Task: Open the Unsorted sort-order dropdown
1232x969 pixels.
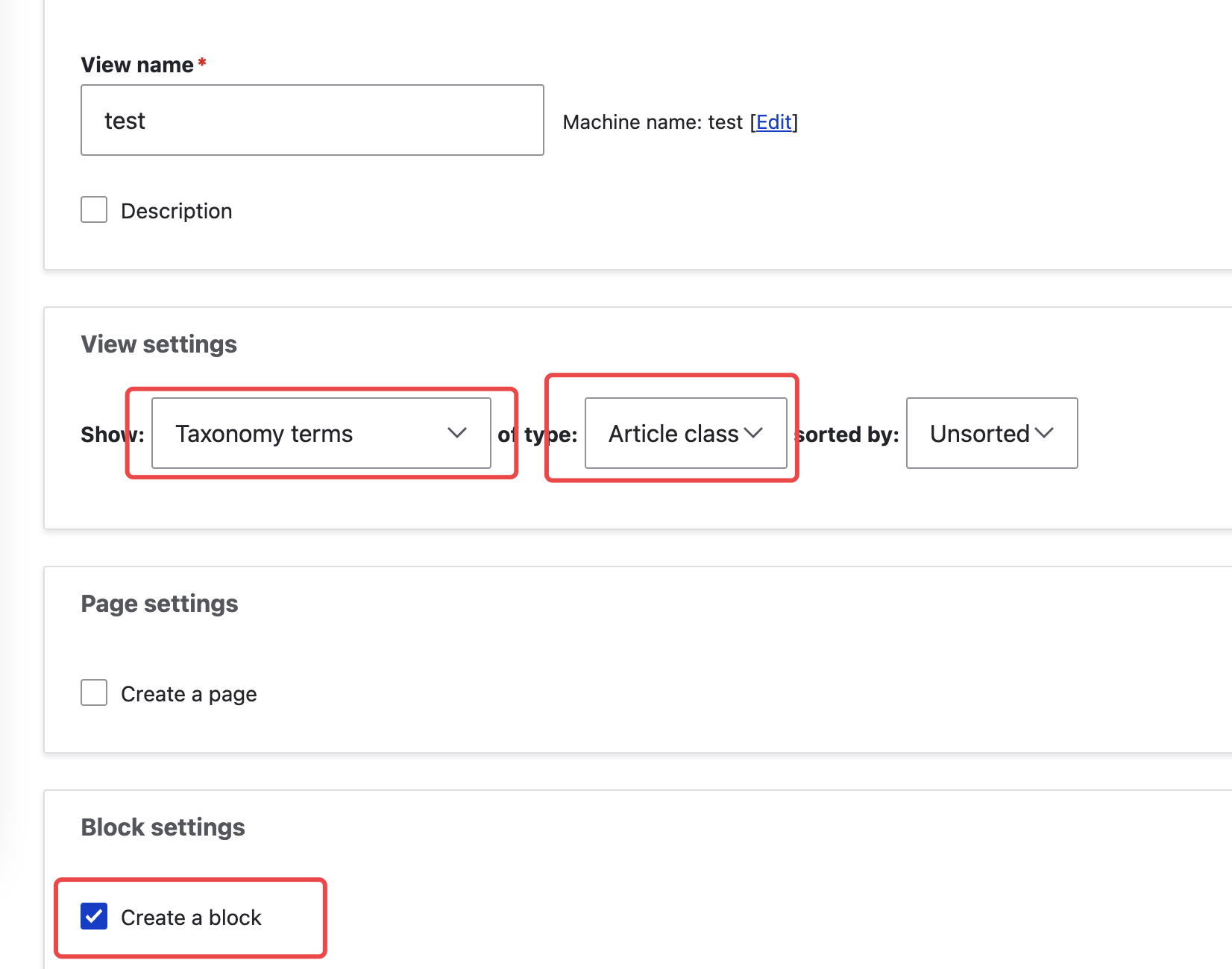Action: click(978, 433)
